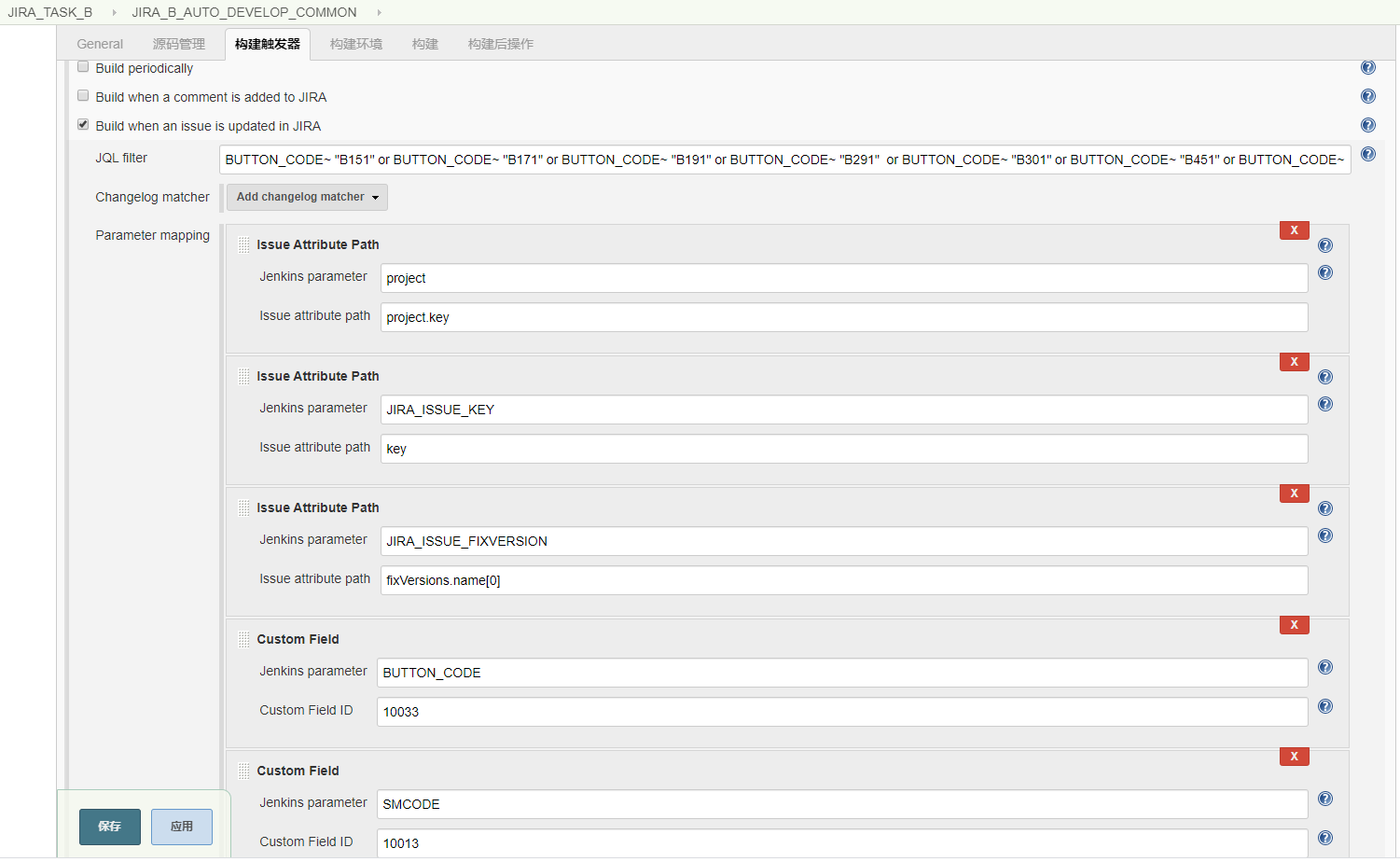Viewport: 1400px width, 862px height.
Task: Click help icon beside project parameter field
Action: (x=1324, y=272)
